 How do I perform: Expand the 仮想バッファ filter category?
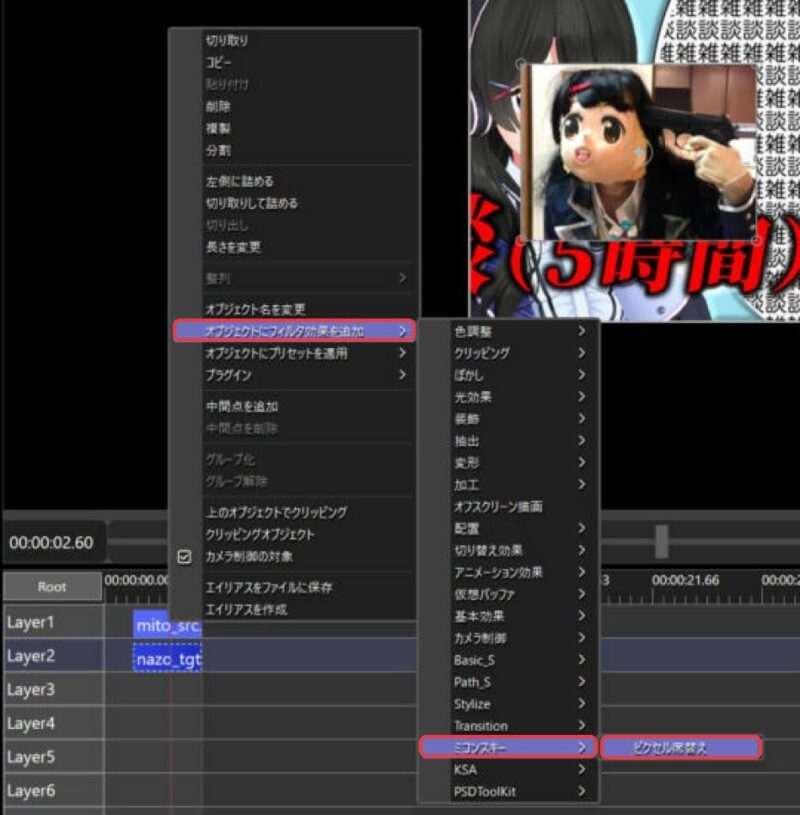point(508,594)
